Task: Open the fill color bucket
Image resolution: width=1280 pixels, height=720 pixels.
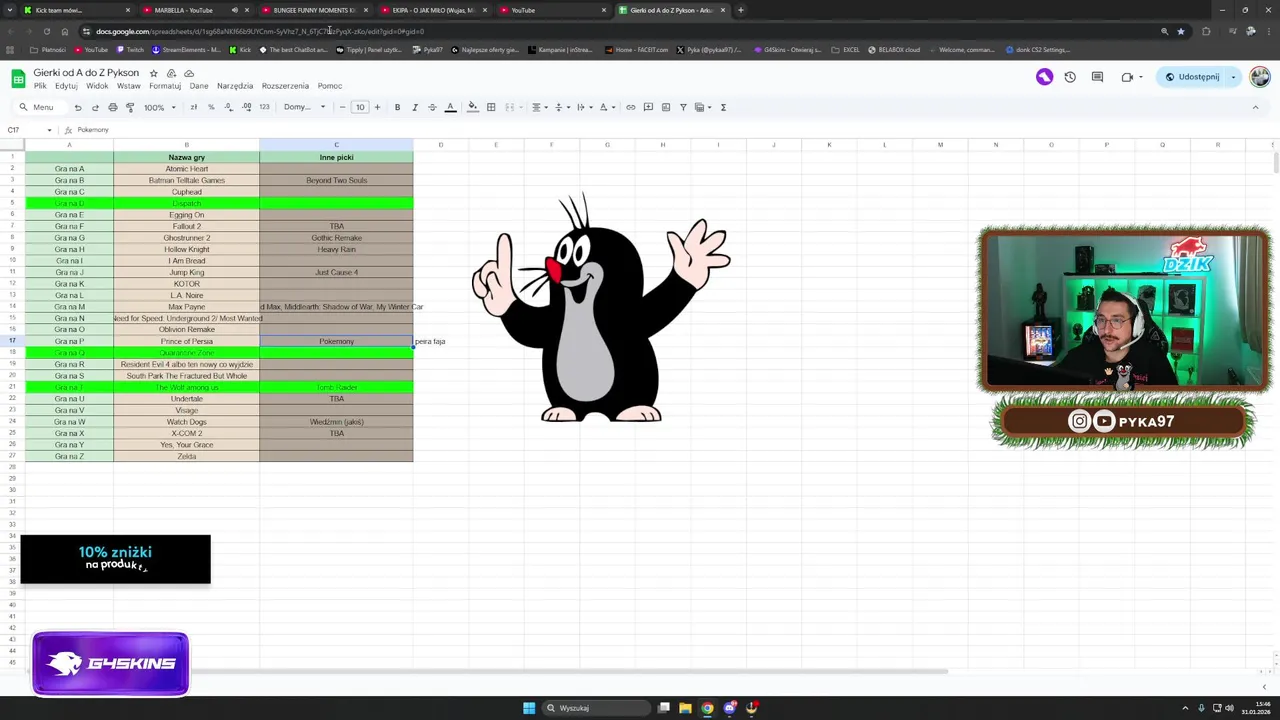Action: 473,107
